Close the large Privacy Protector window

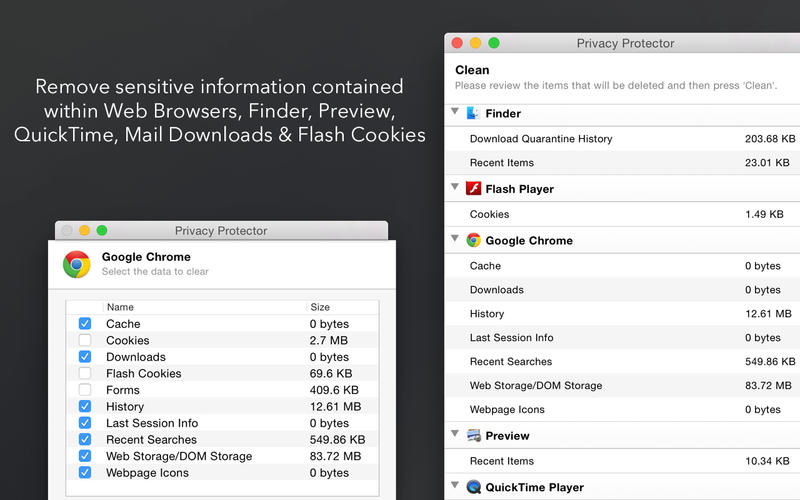[x=457, y=43]
